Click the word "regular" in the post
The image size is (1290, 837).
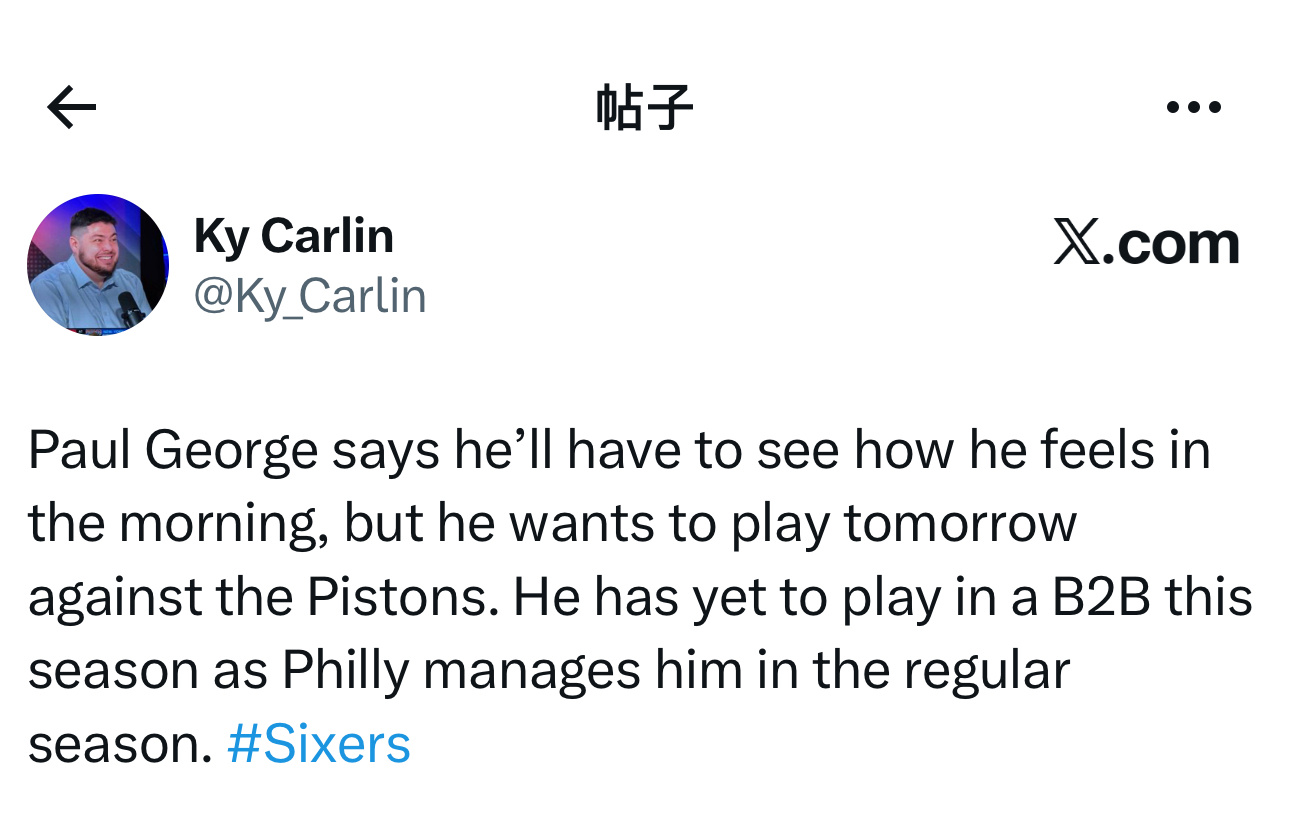pyautogui.click(x=987, y=671)
